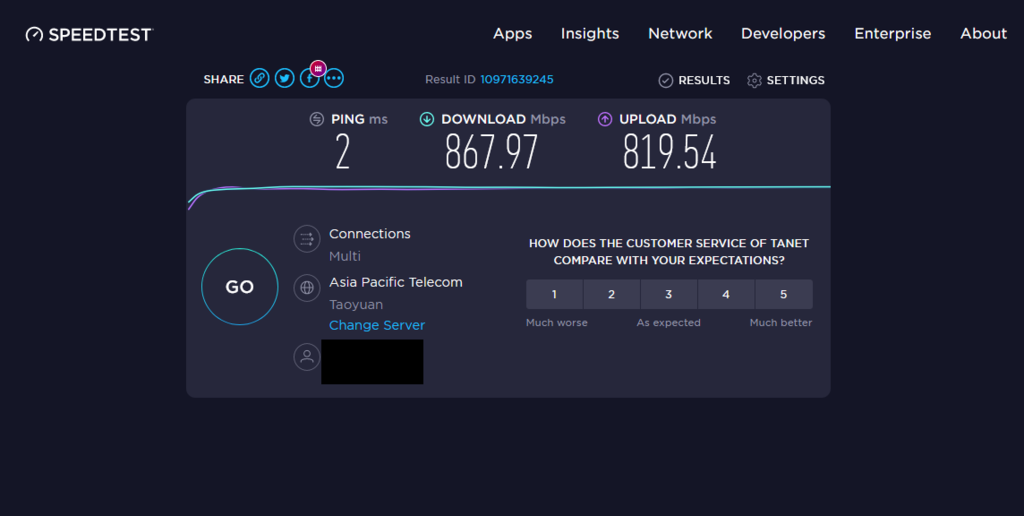Click the Multi connections text

[x=345, y=256]
